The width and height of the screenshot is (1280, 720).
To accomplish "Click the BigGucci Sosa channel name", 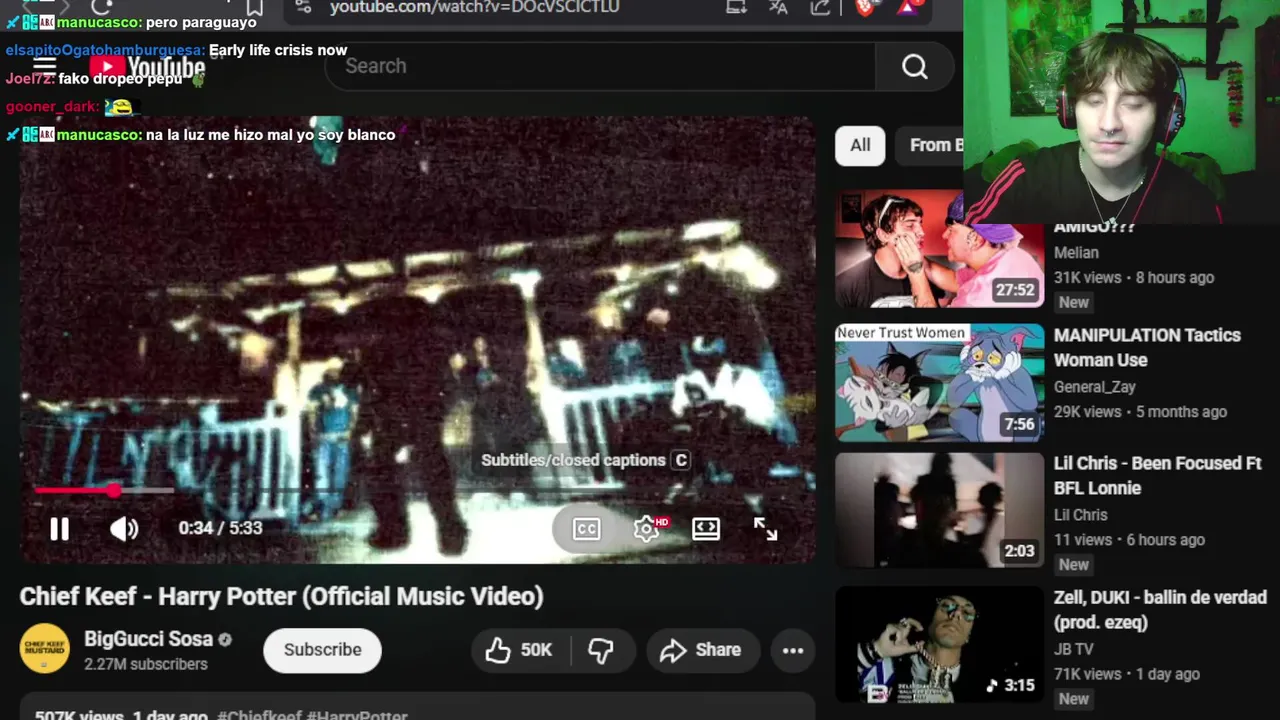I will (148, 638).
